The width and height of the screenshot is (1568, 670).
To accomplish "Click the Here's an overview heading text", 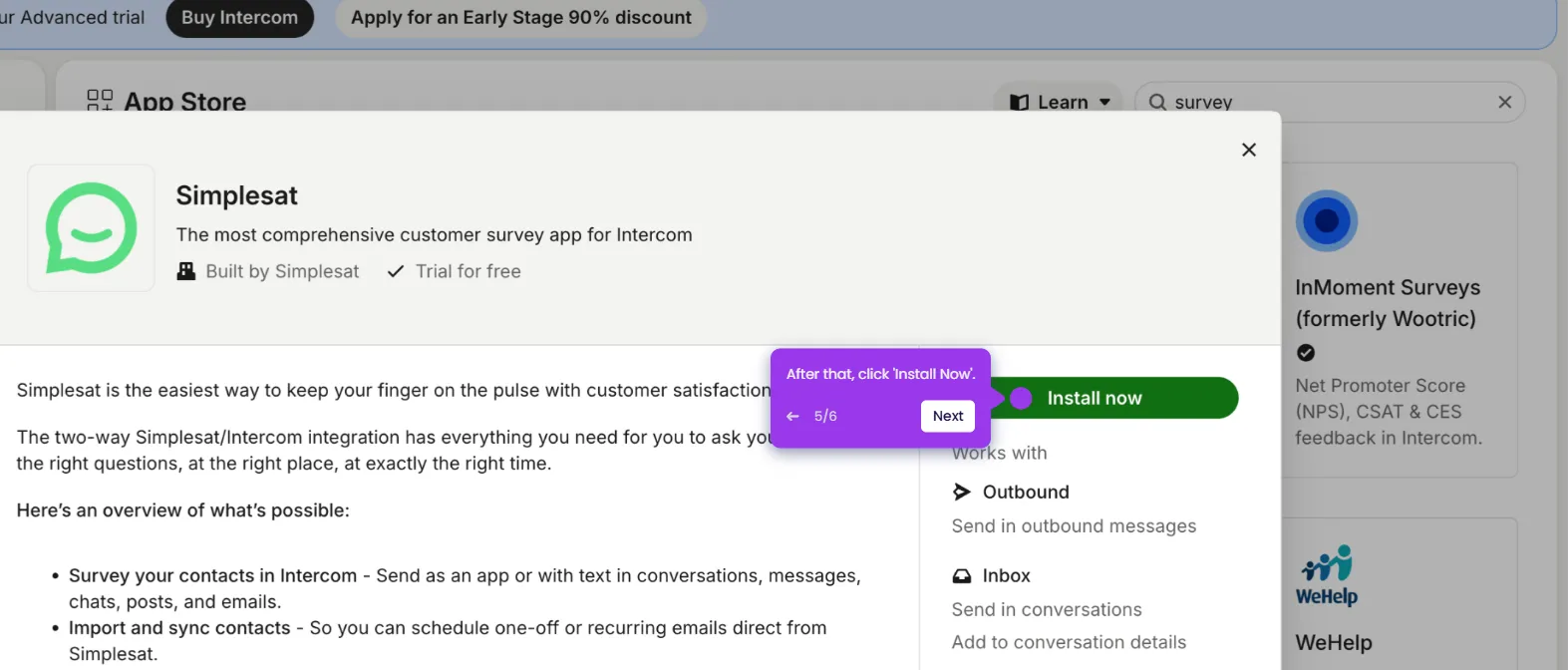I will (182, 510).
